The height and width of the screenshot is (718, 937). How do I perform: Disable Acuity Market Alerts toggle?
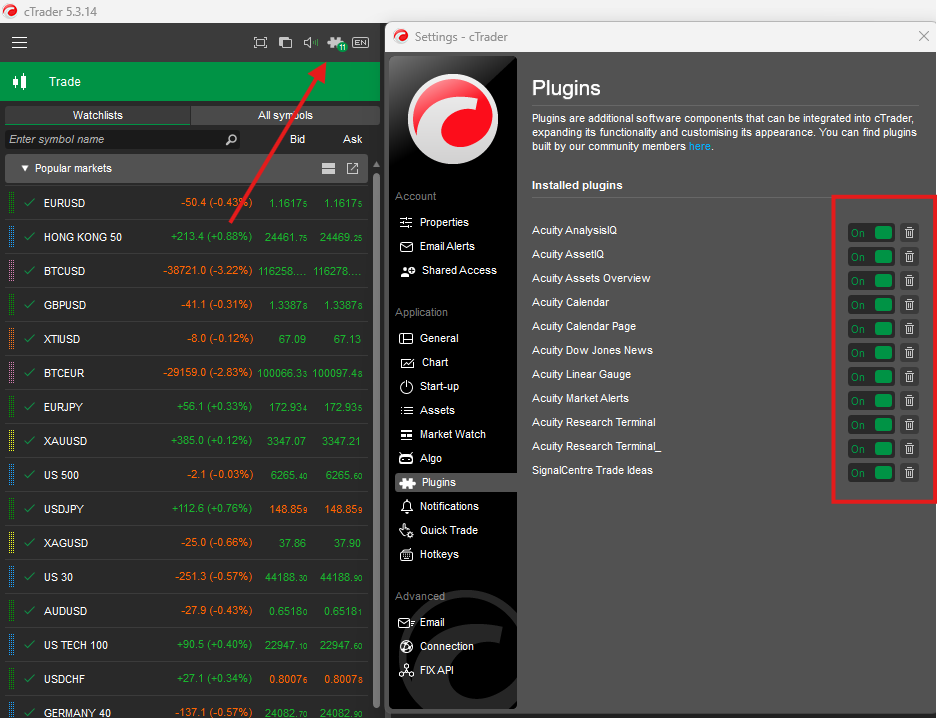[871, 400]
